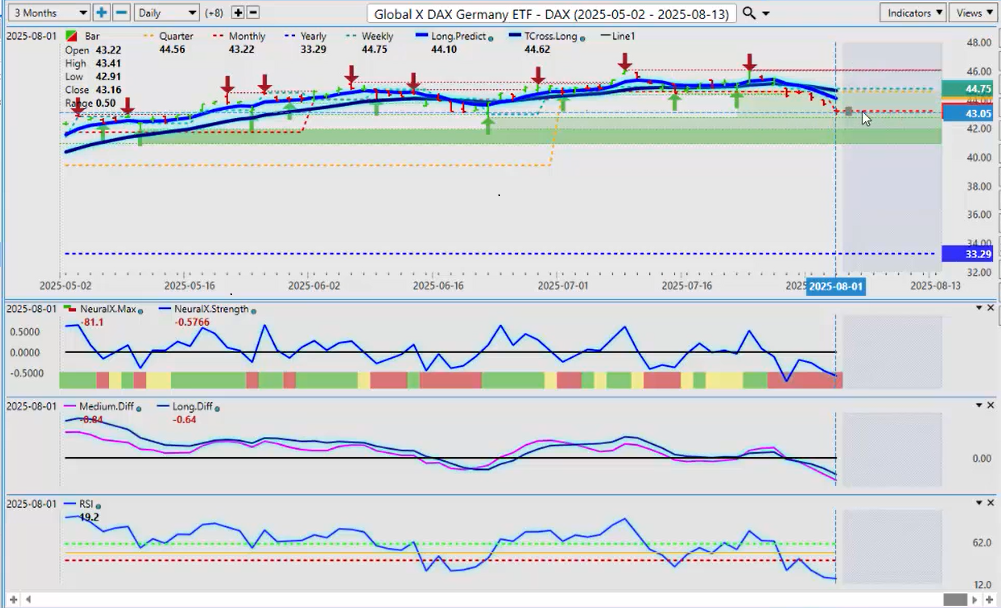Close the NeuralX indicator panel
1001x608 pixels.
[990, 308]
